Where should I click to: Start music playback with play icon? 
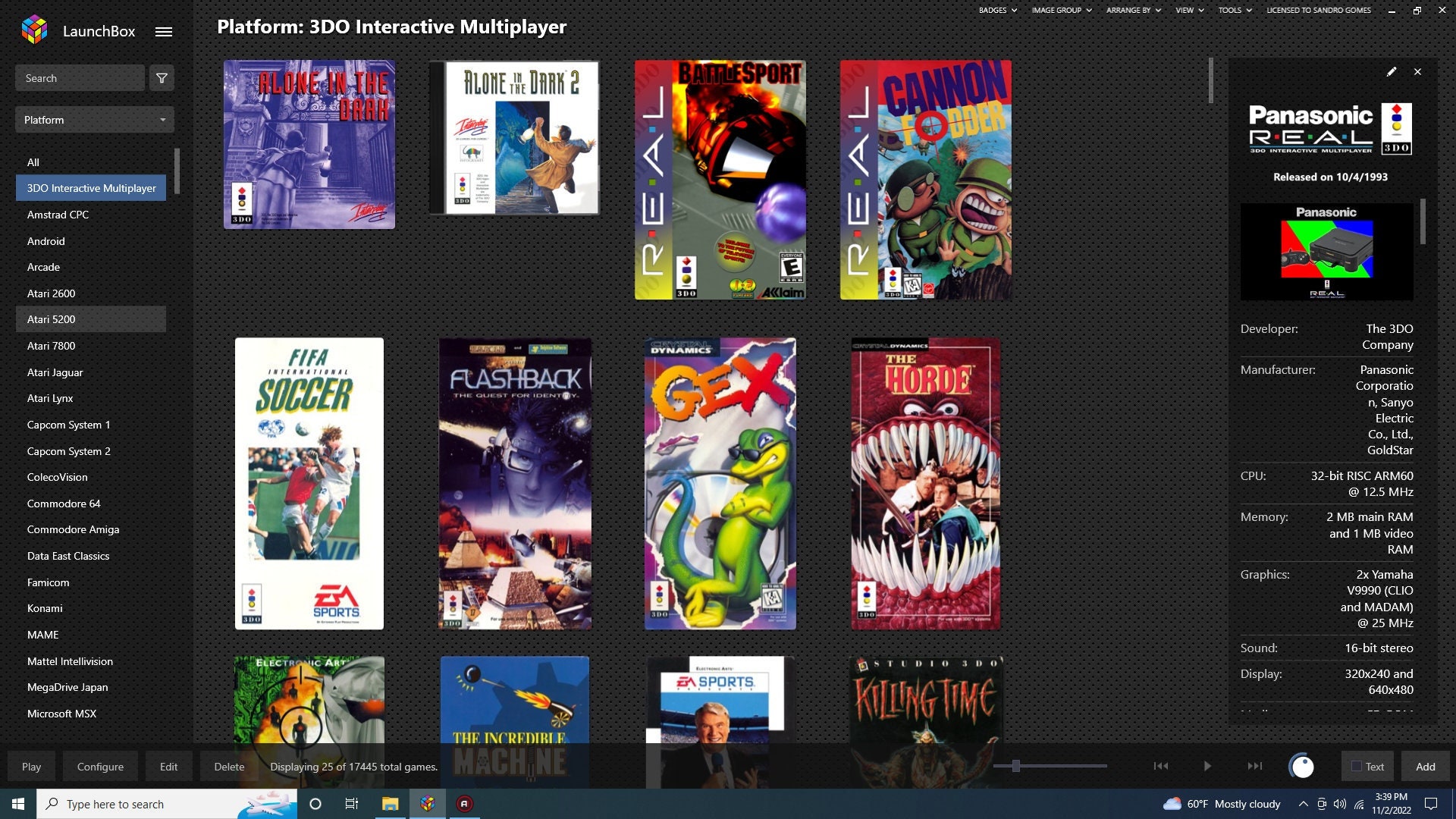coord(1207,766)
